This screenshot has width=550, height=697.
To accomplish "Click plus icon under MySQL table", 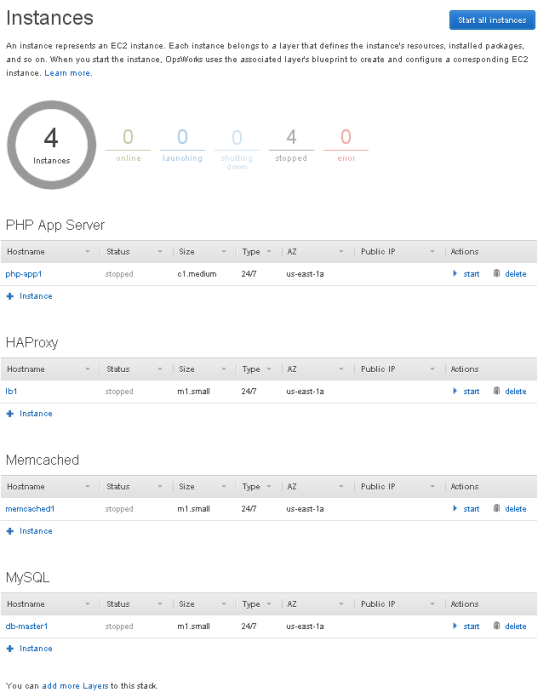I will tap(10, 649).
